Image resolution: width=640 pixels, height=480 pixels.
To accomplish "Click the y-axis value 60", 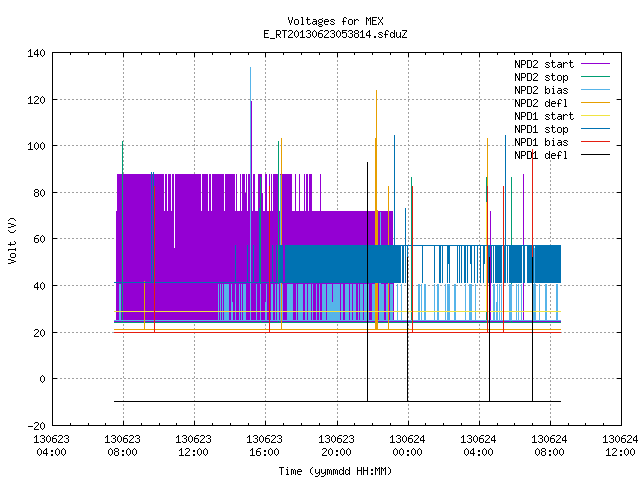I will click(x=39, y=239).
